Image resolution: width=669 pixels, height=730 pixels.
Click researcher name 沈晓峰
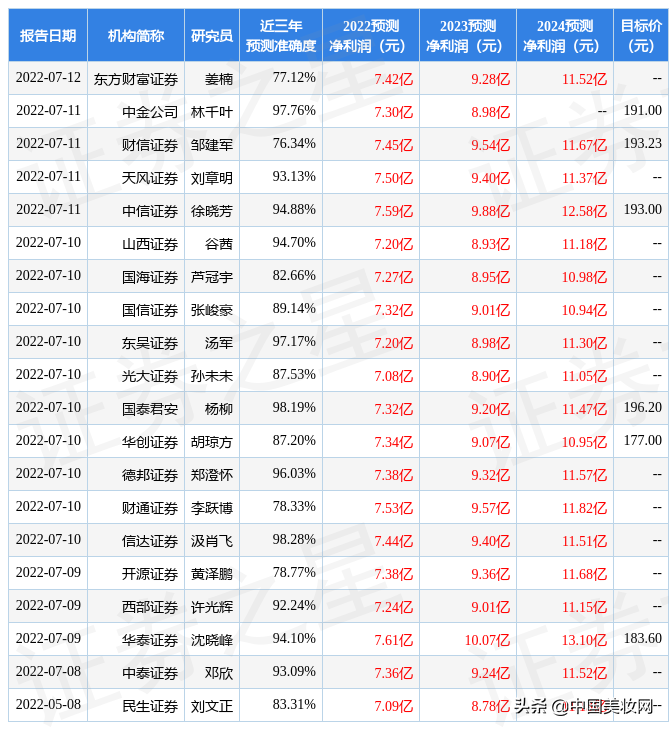click(x=212, y=641)
